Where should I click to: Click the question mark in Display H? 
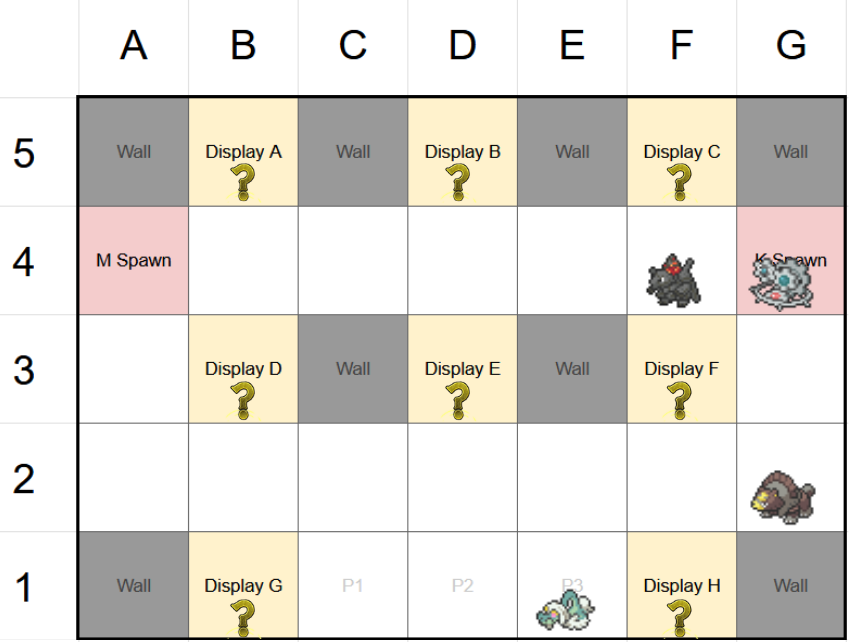pyautogui.click(x=679, y=616)
